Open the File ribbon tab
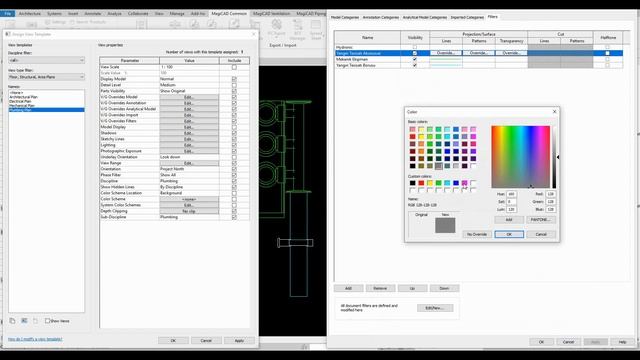640x360 pixels. (x=7, y=13)
